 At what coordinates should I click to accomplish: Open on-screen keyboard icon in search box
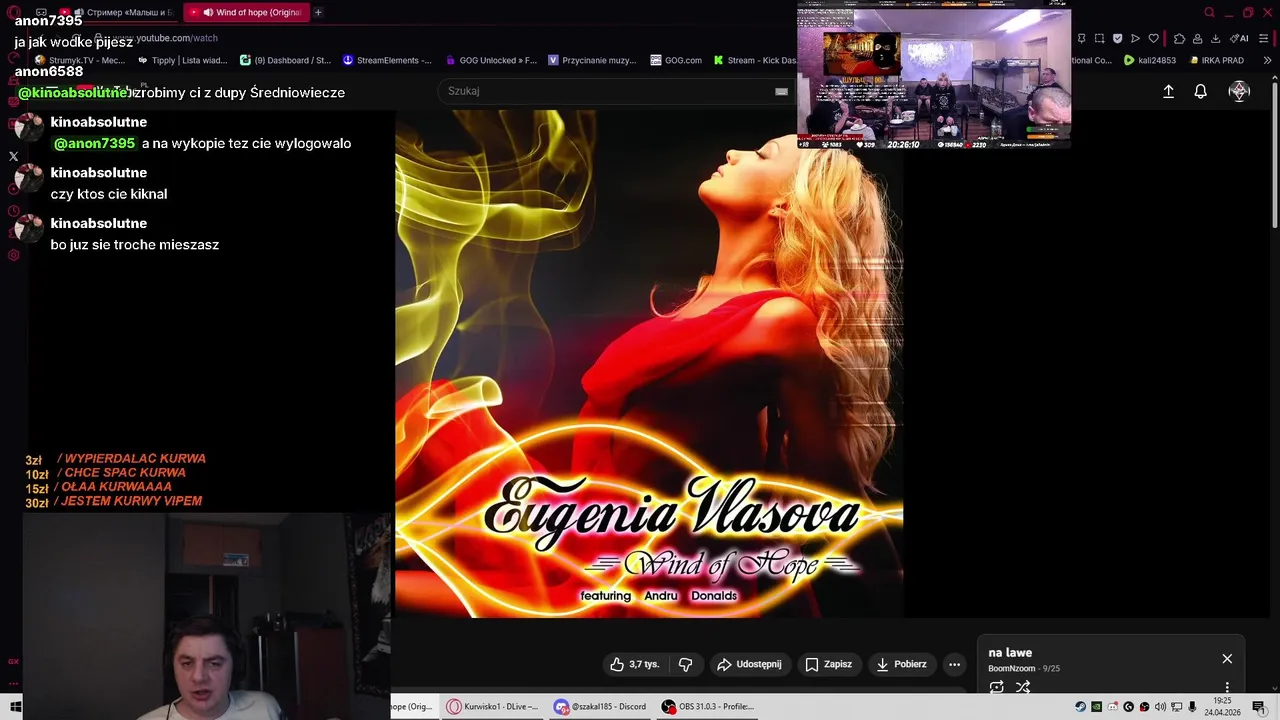(x=781, y=91)
